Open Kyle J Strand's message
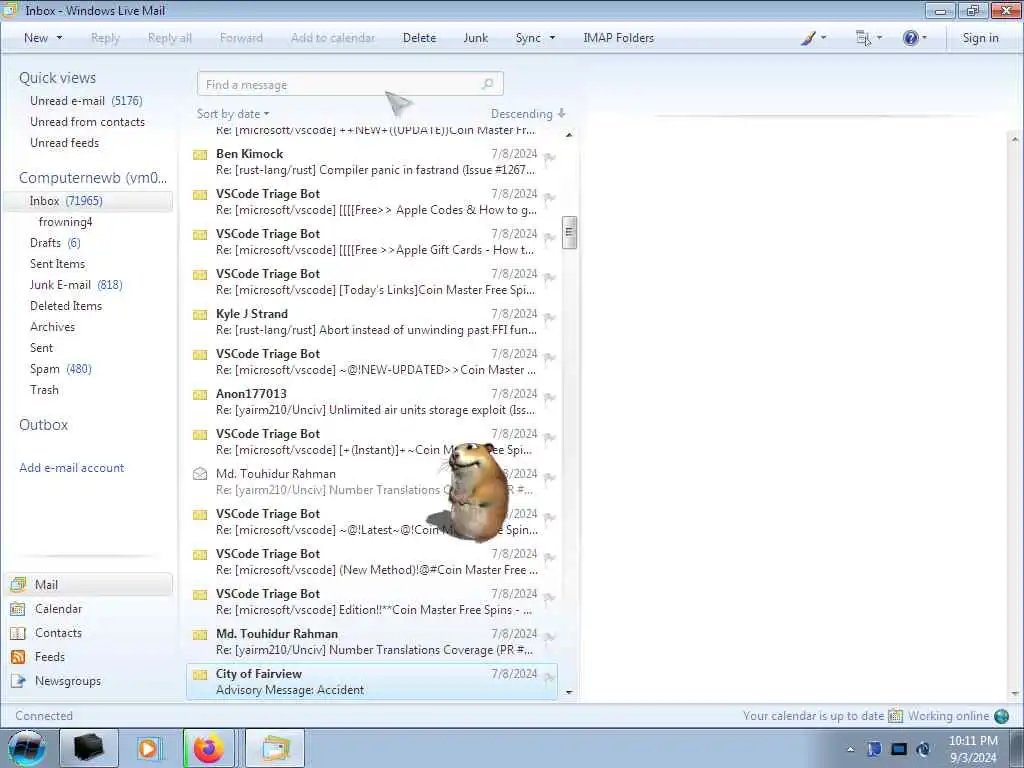 372,322
